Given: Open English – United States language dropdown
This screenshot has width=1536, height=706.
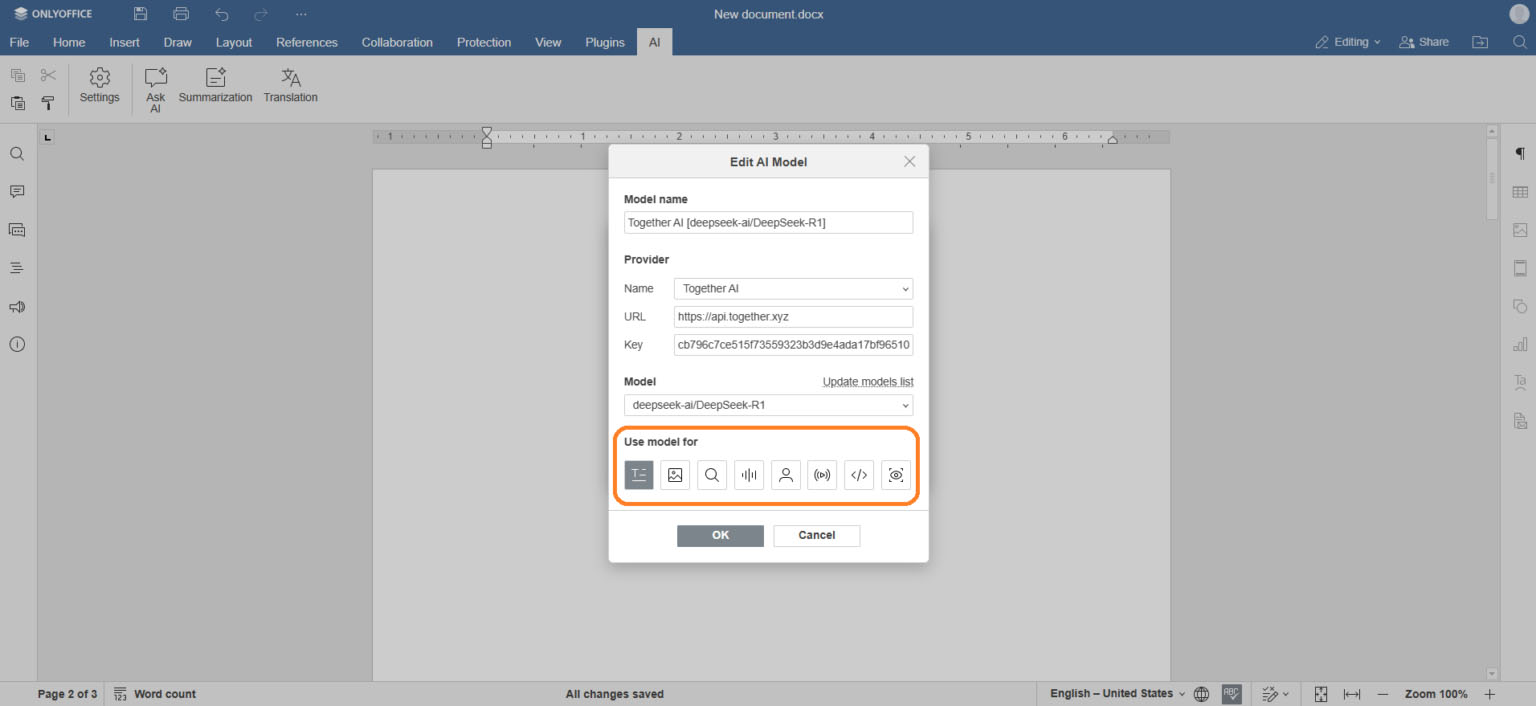Looking at the screenshot, I should point(1118,694).
